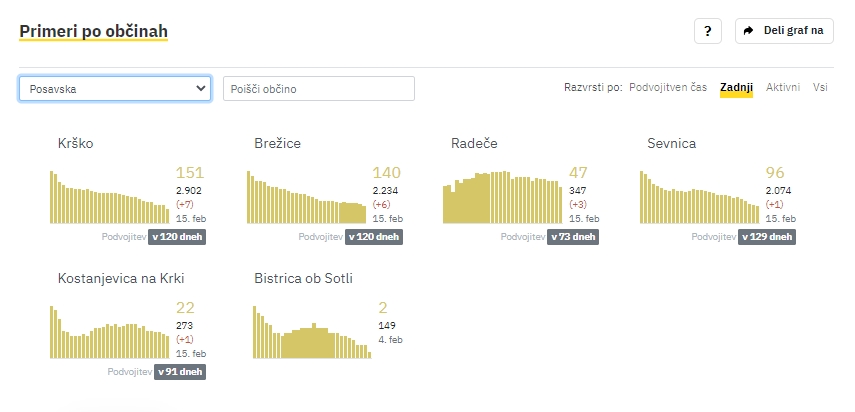Viewport: 855px width, 412px height.
Task: Click Kostanjevica's v 91 dneh badge
Action: tap(180, 372)
